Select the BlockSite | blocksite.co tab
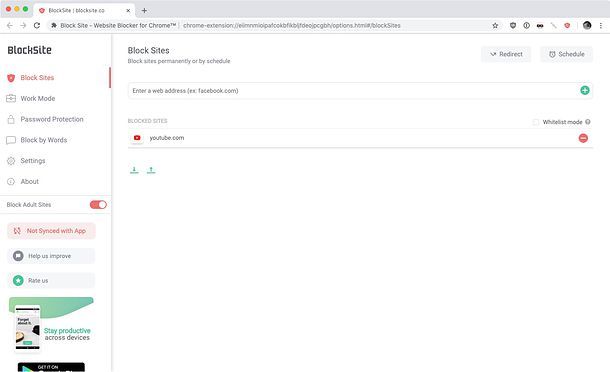This screenshot has width=610, height=372. click(84, 11)
